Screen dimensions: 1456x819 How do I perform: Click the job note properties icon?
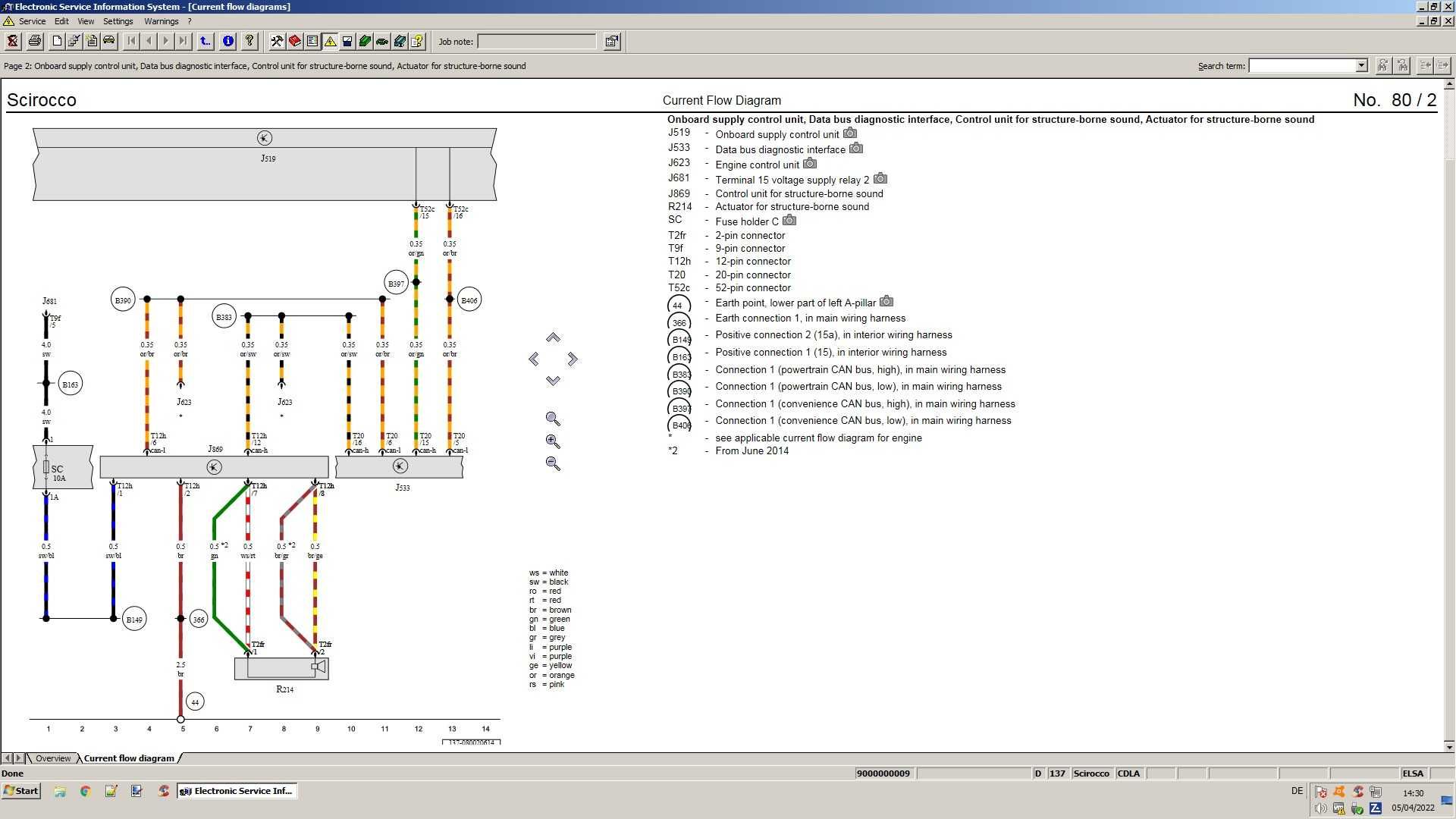pyautogui.click(x=612, y=42)
